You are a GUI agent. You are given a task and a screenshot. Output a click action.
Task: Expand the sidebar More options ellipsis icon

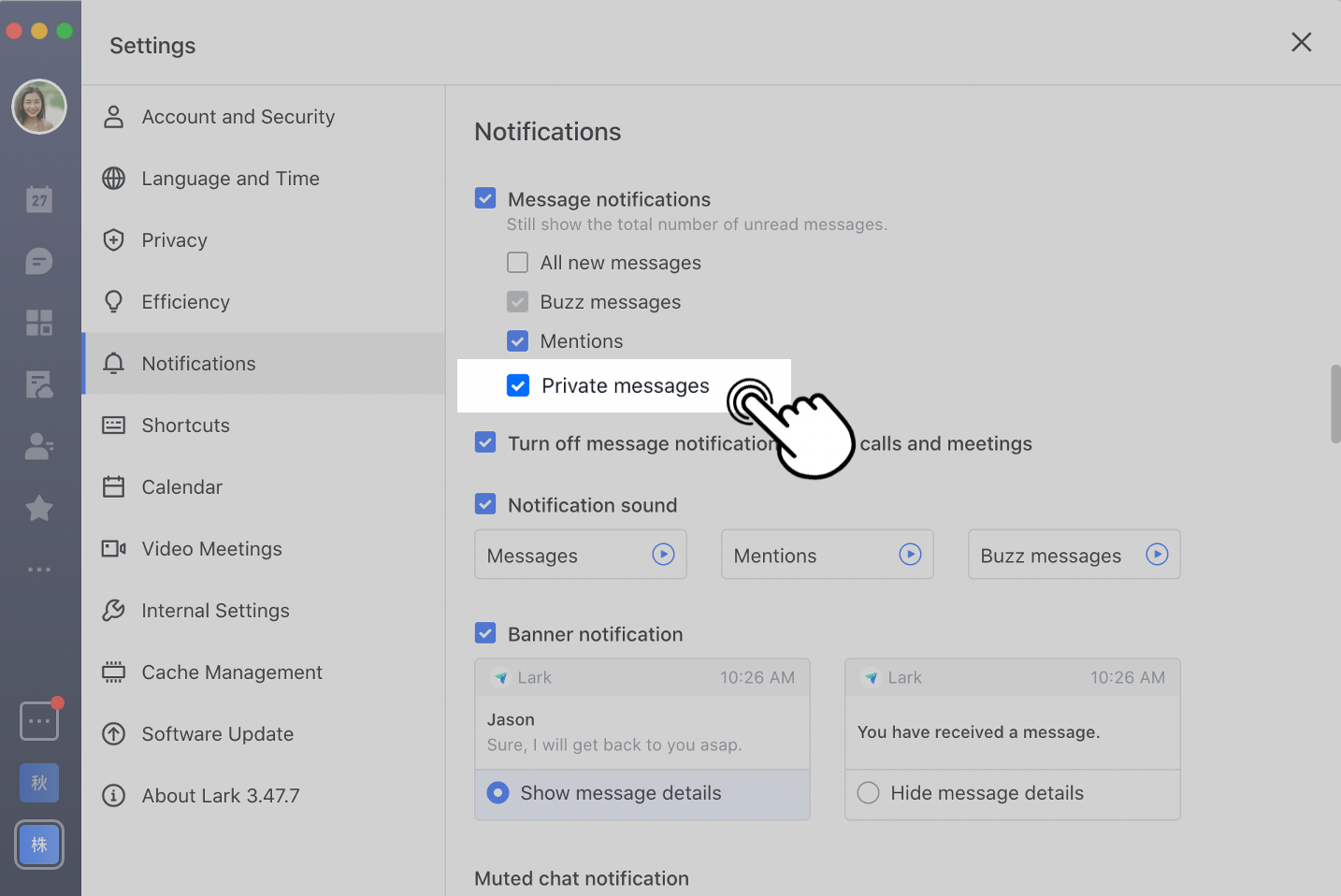tap(39, 570)
